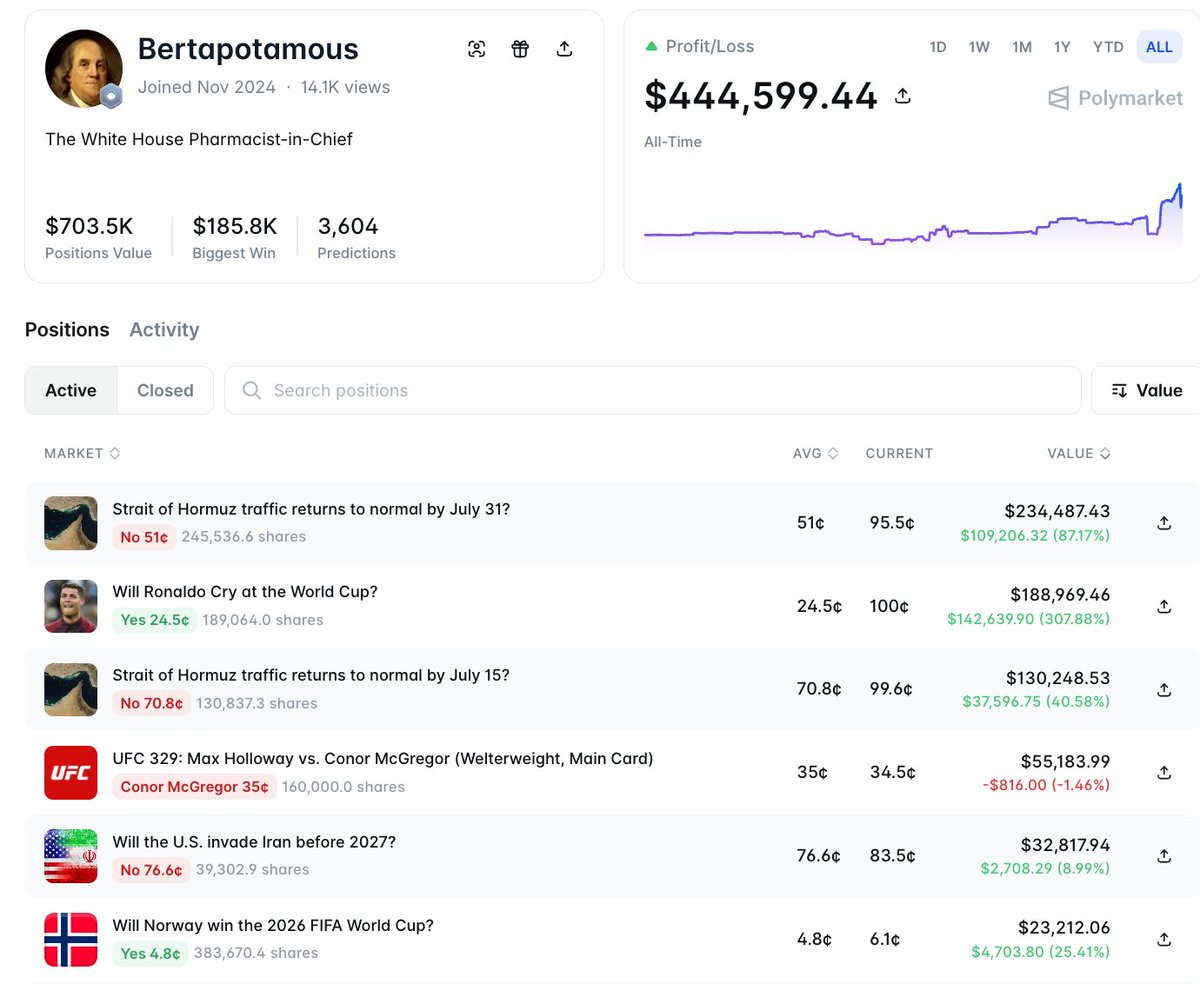
Task: Sort by MARKET column
Action: 82,453
